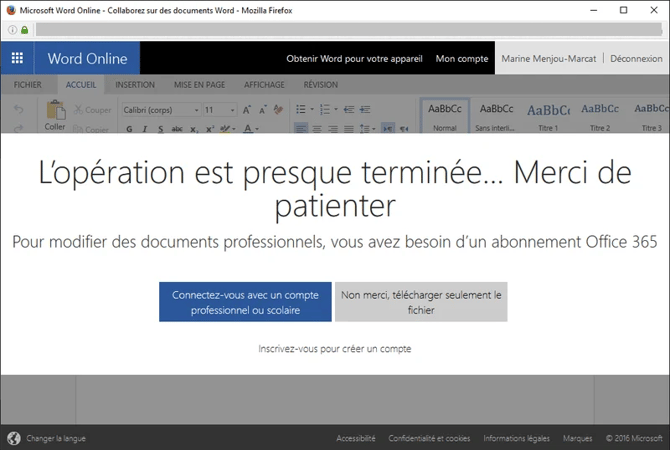Open the FICHIER tab
Viewport: 670px width, 450px height.
point(28,85)
